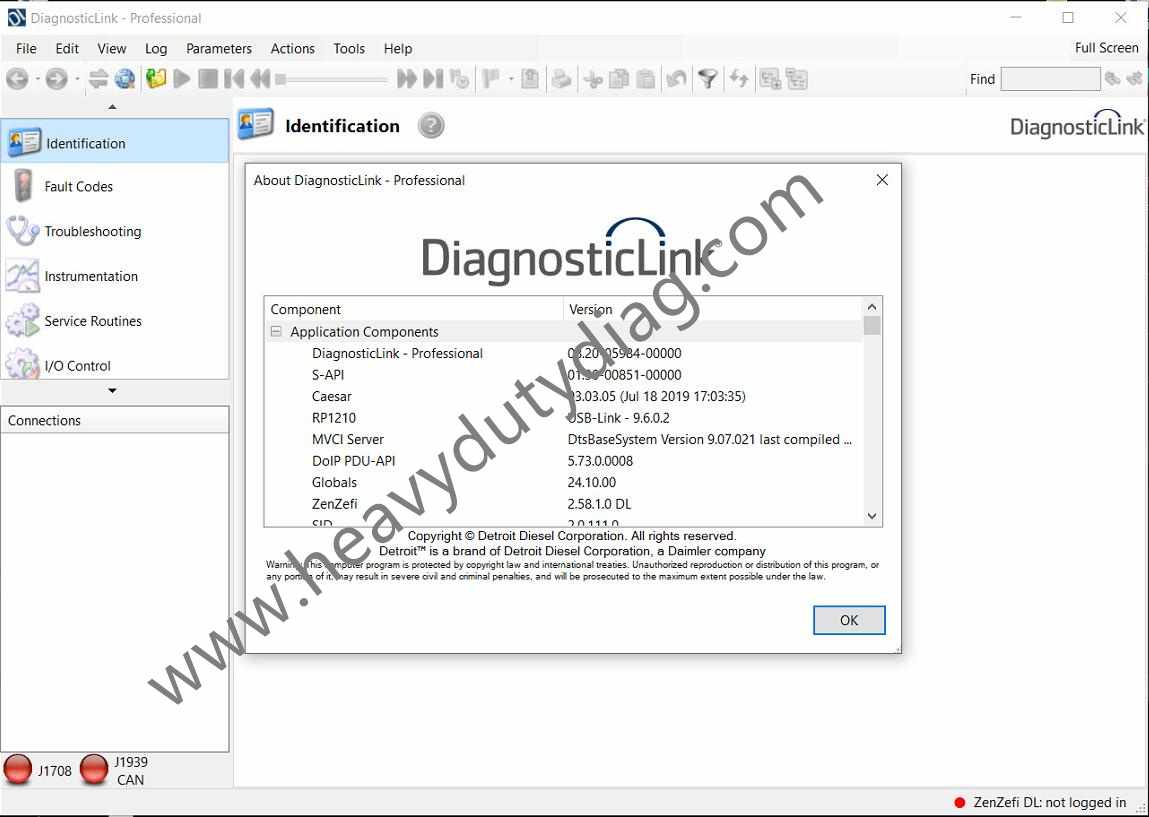
Task: Click OK in the About dialog
Action: (849, 620)
